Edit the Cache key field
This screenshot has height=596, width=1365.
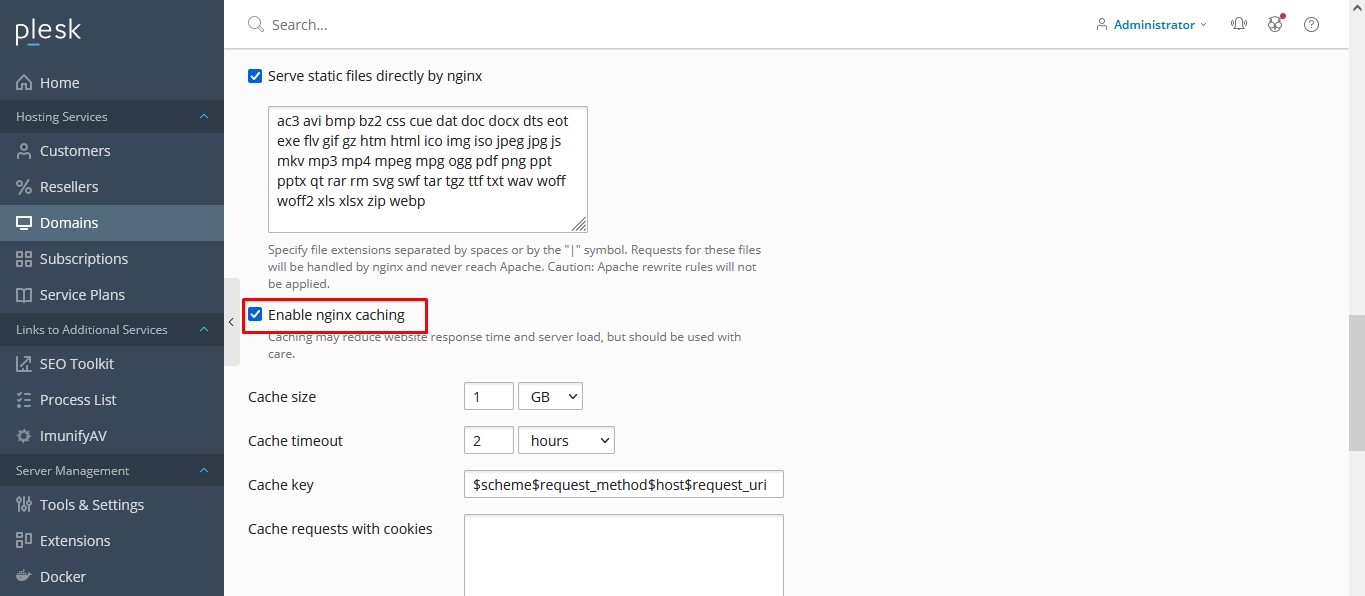623,484
